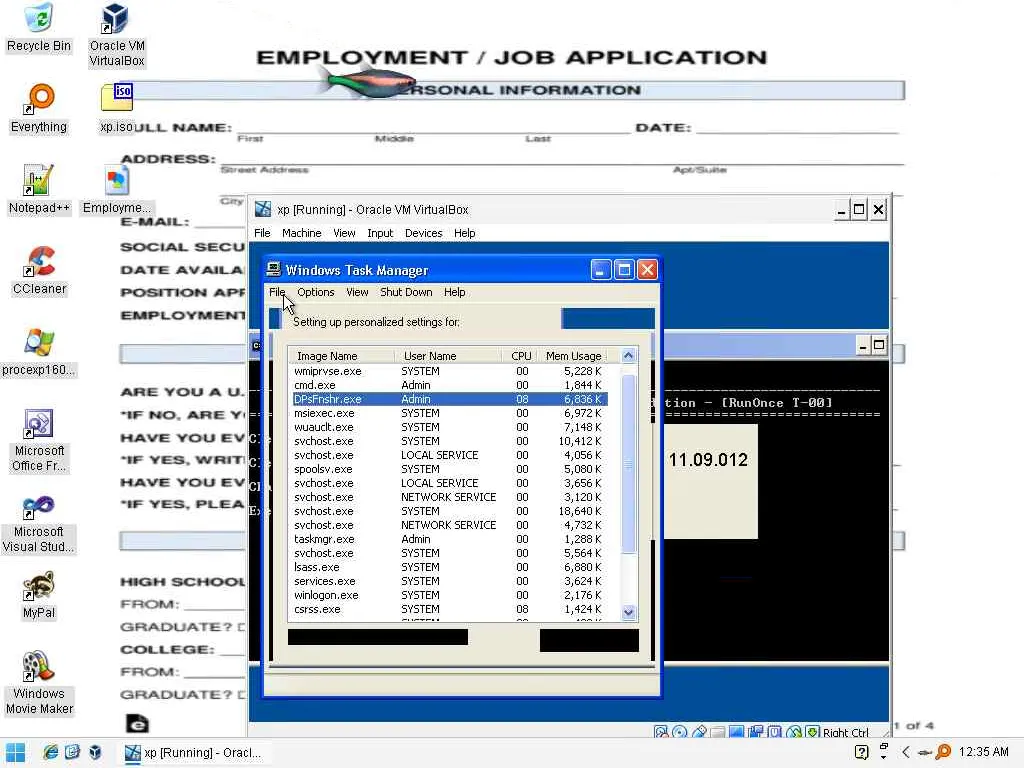Click the second quick-launch icon after Internet Explorer
The image size is (1024, 768).
pos(72,752)
